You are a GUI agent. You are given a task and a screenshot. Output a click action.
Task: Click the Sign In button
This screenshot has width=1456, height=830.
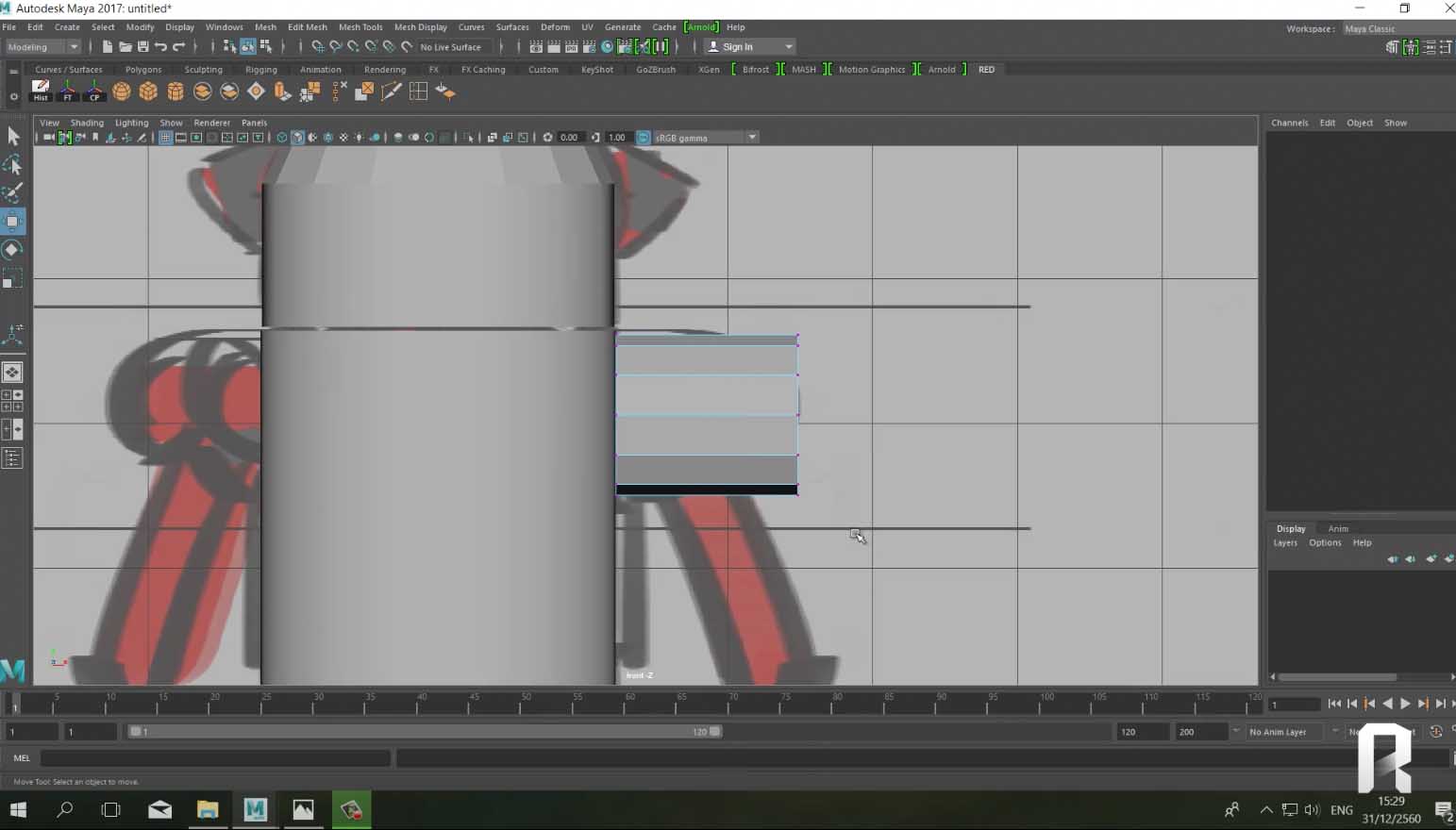738,46
